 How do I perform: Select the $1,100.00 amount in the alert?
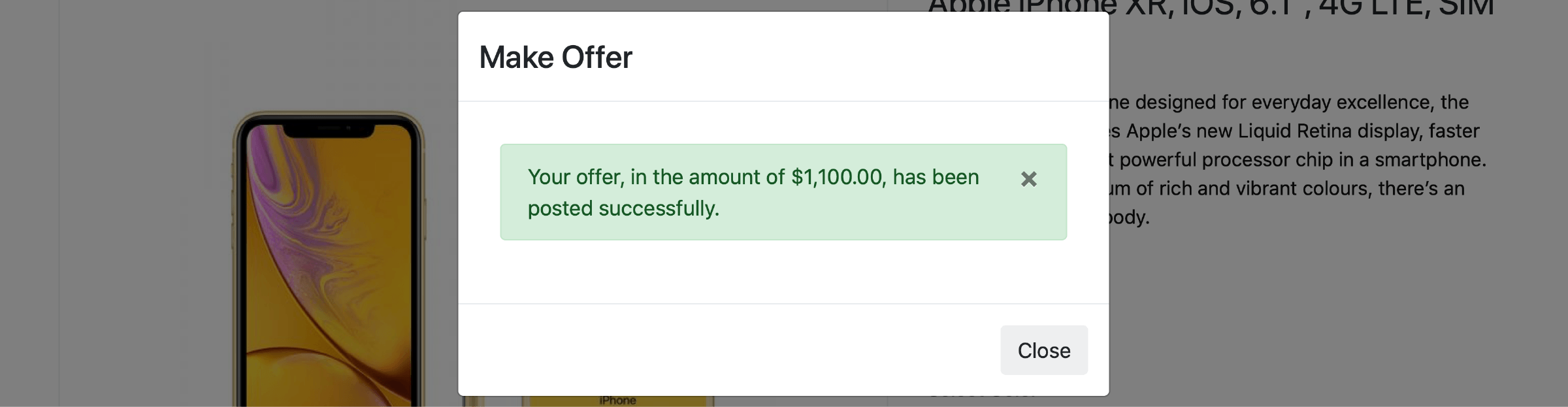click(836, 177)
